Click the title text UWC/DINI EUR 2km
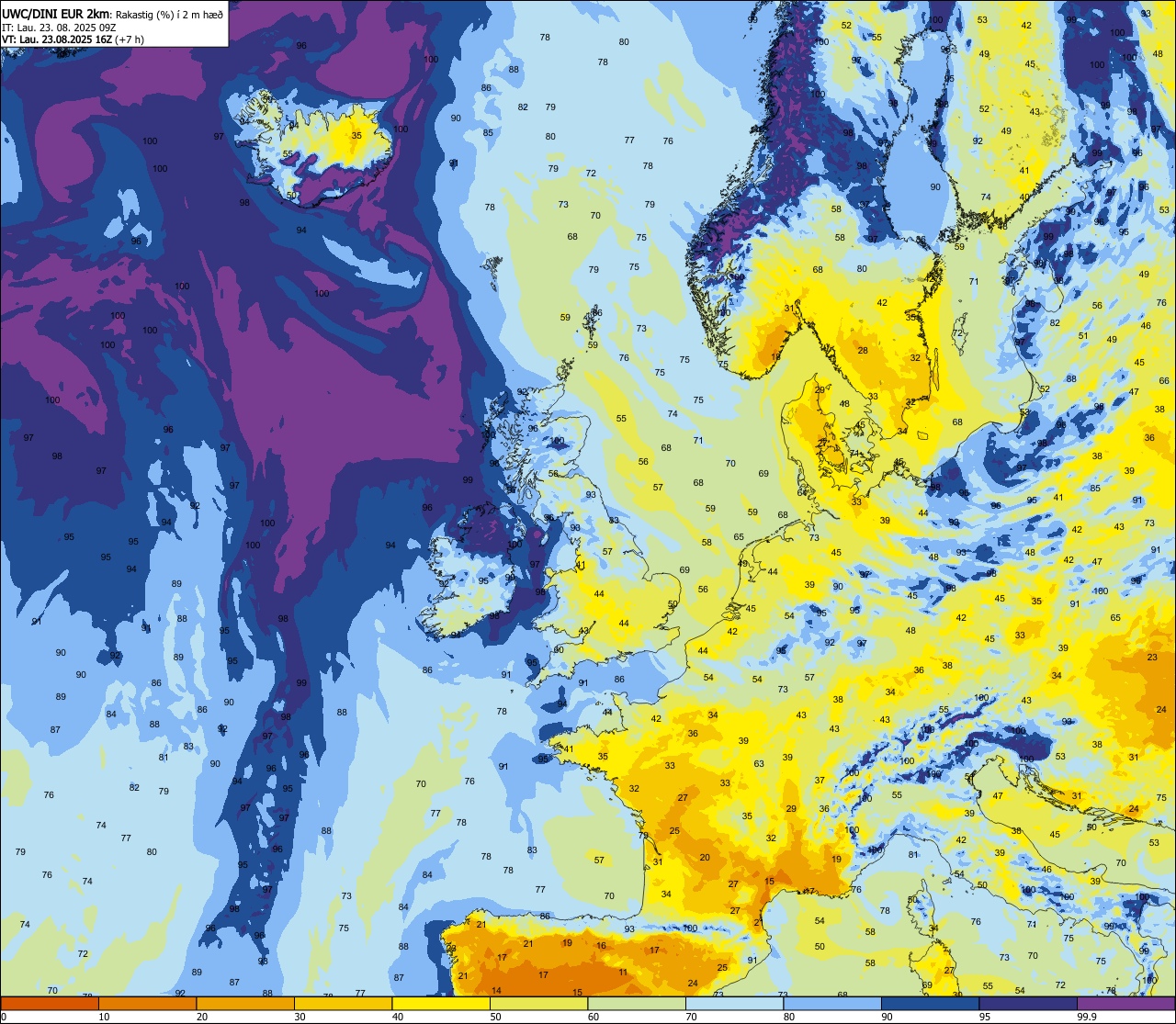The width and height of the screenshot is (1176, 1024). pos(56,15)
